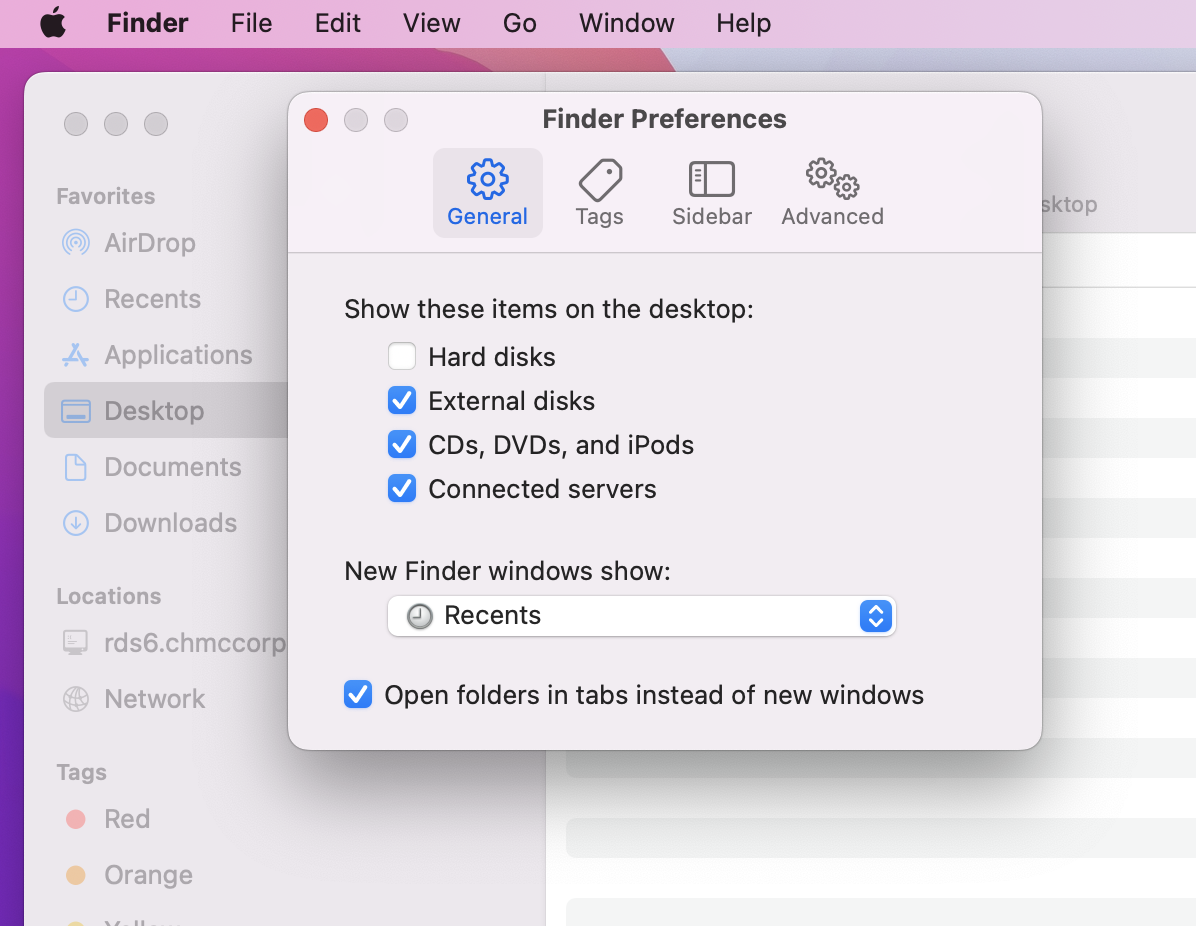1196x926 pixels.
Task: Select the Orange tag label
Action: (148, 875)
